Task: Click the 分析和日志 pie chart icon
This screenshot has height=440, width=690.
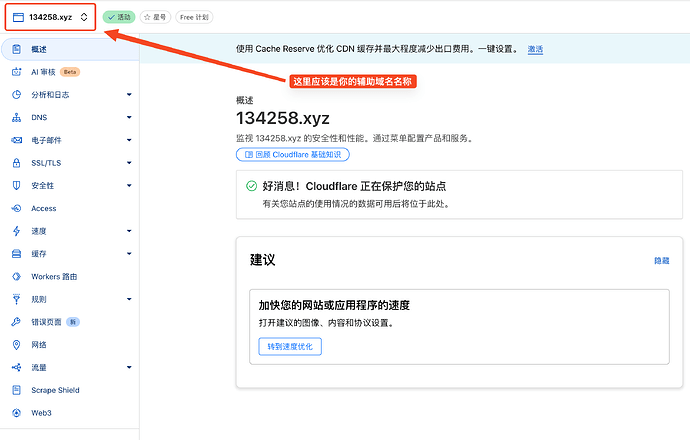Action: 16,95
